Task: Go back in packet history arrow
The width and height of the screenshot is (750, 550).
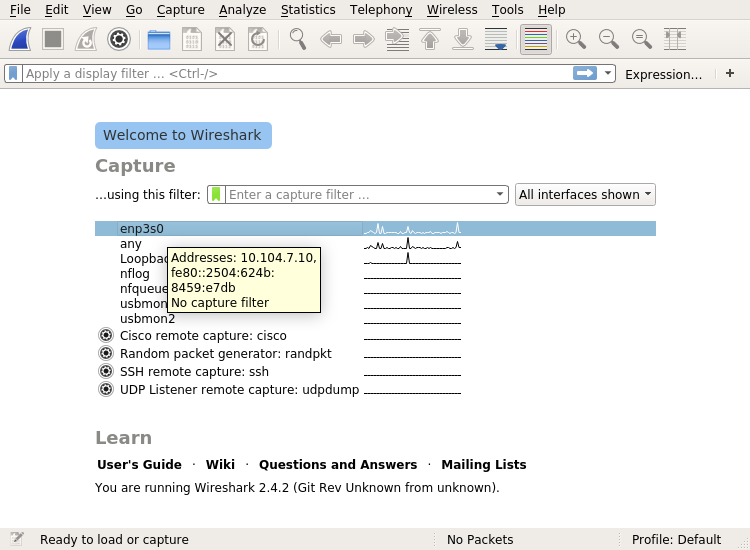Action: (331, 39)
